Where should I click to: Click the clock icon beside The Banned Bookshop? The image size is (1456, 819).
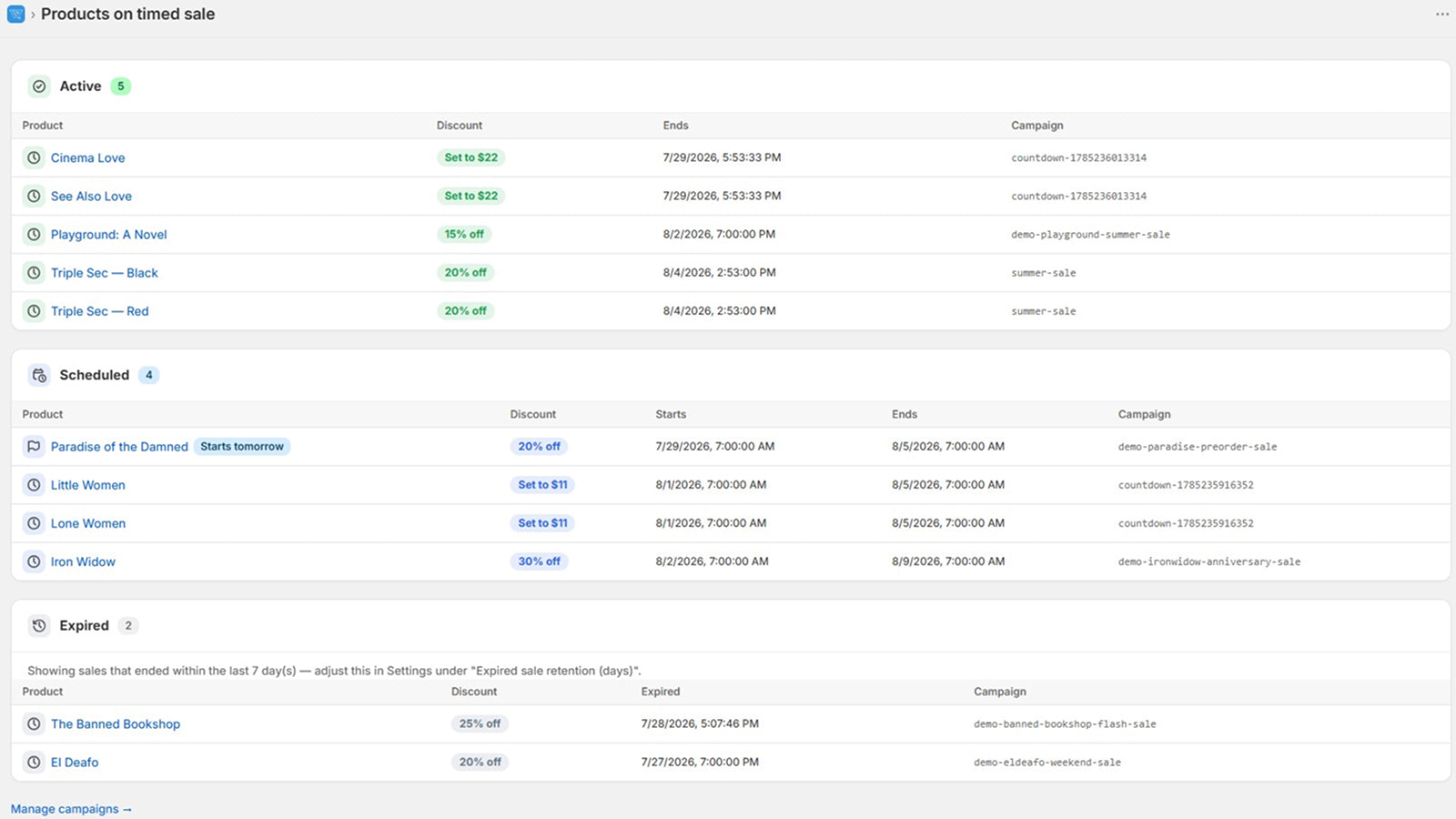click(34, 724)
